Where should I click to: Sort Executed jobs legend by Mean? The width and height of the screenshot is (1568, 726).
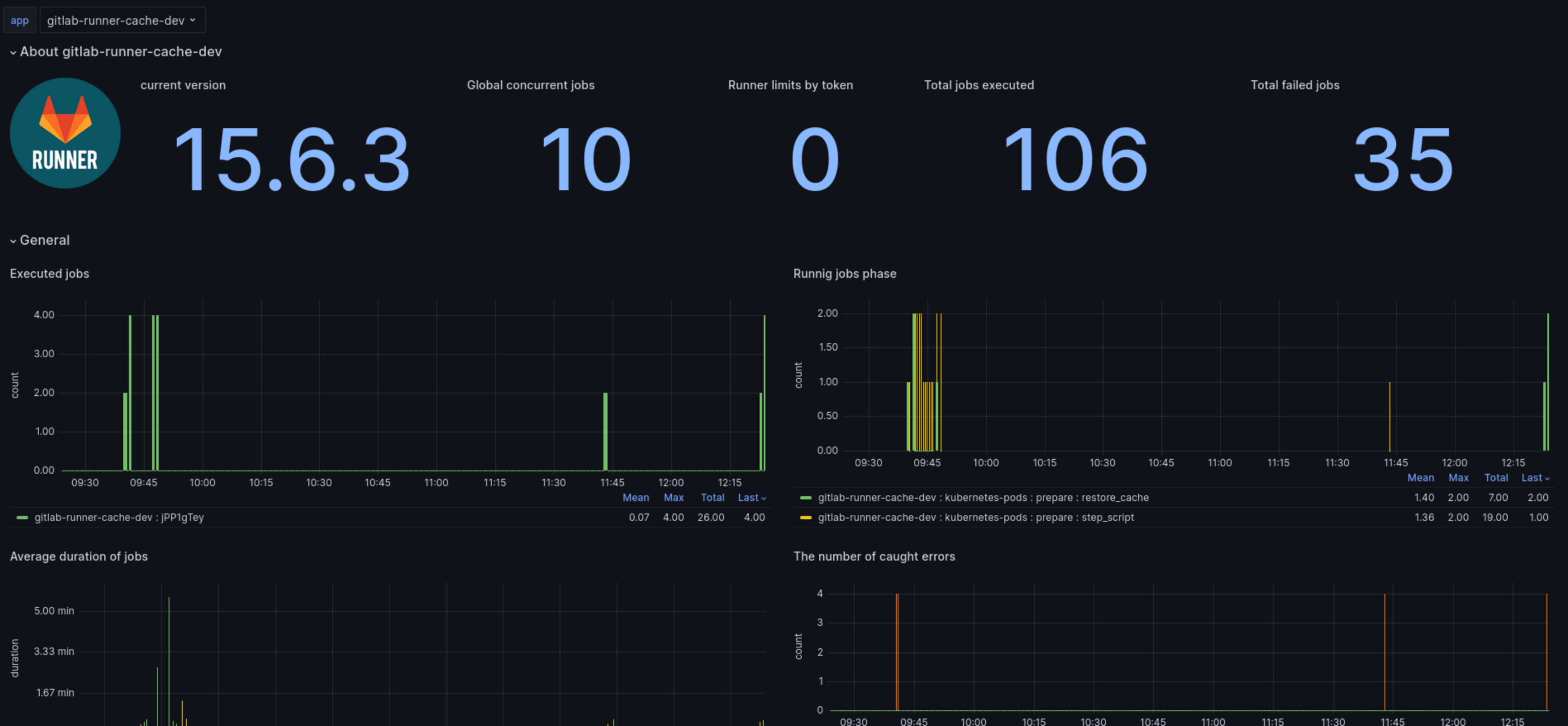(x=636, y=498)
